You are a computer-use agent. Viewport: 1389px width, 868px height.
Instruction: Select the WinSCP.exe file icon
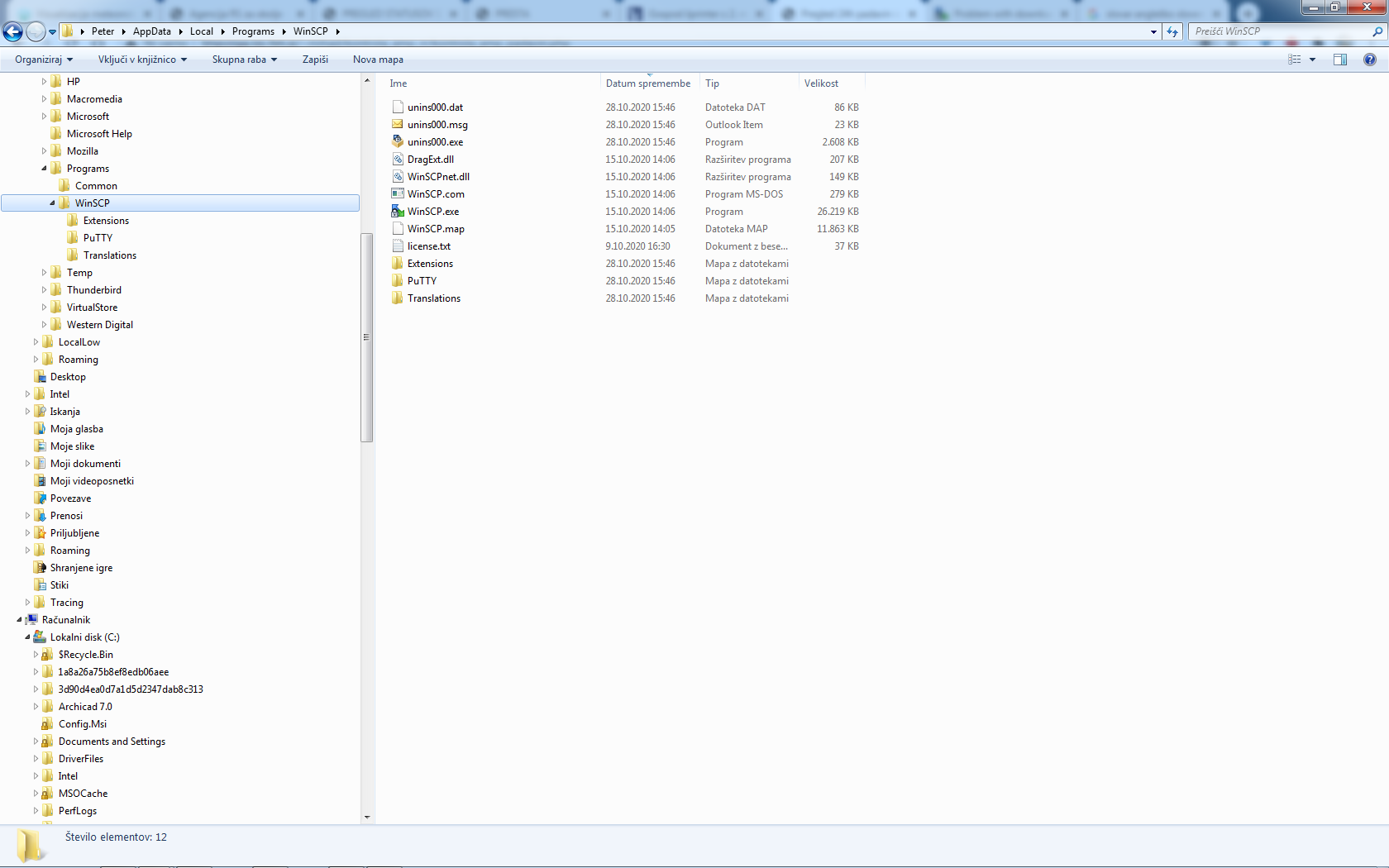point(398,212)
